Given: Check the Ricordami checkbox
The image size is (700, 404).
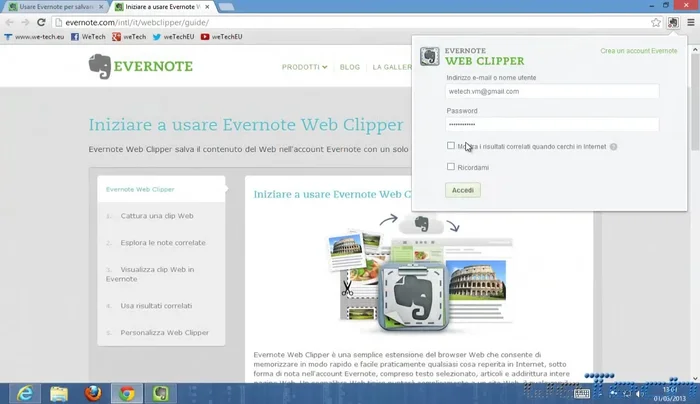Looking at the screenshot, I should click(451, 167).
